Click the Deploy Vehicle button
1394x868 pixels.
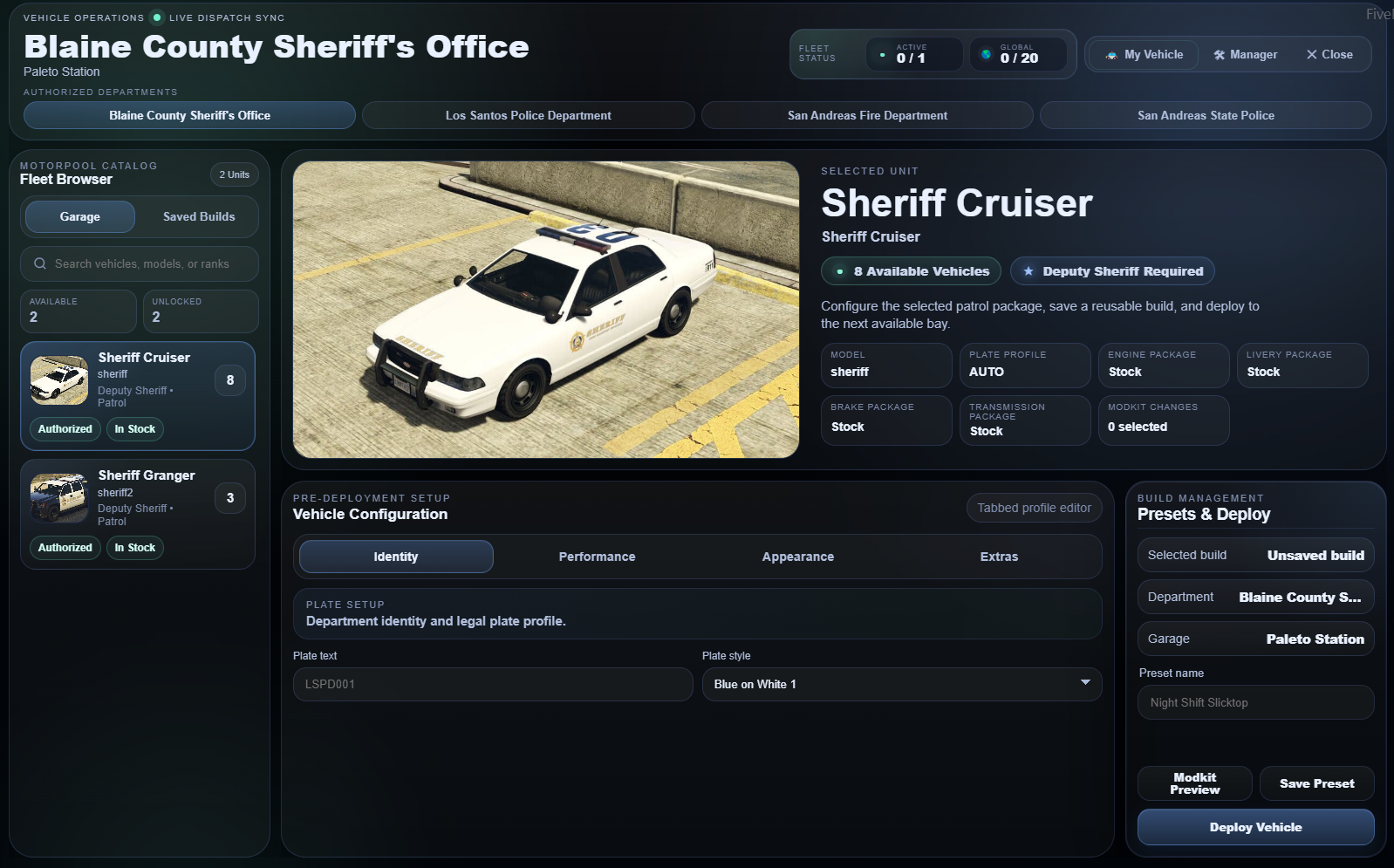click(x=1255, y=827)
